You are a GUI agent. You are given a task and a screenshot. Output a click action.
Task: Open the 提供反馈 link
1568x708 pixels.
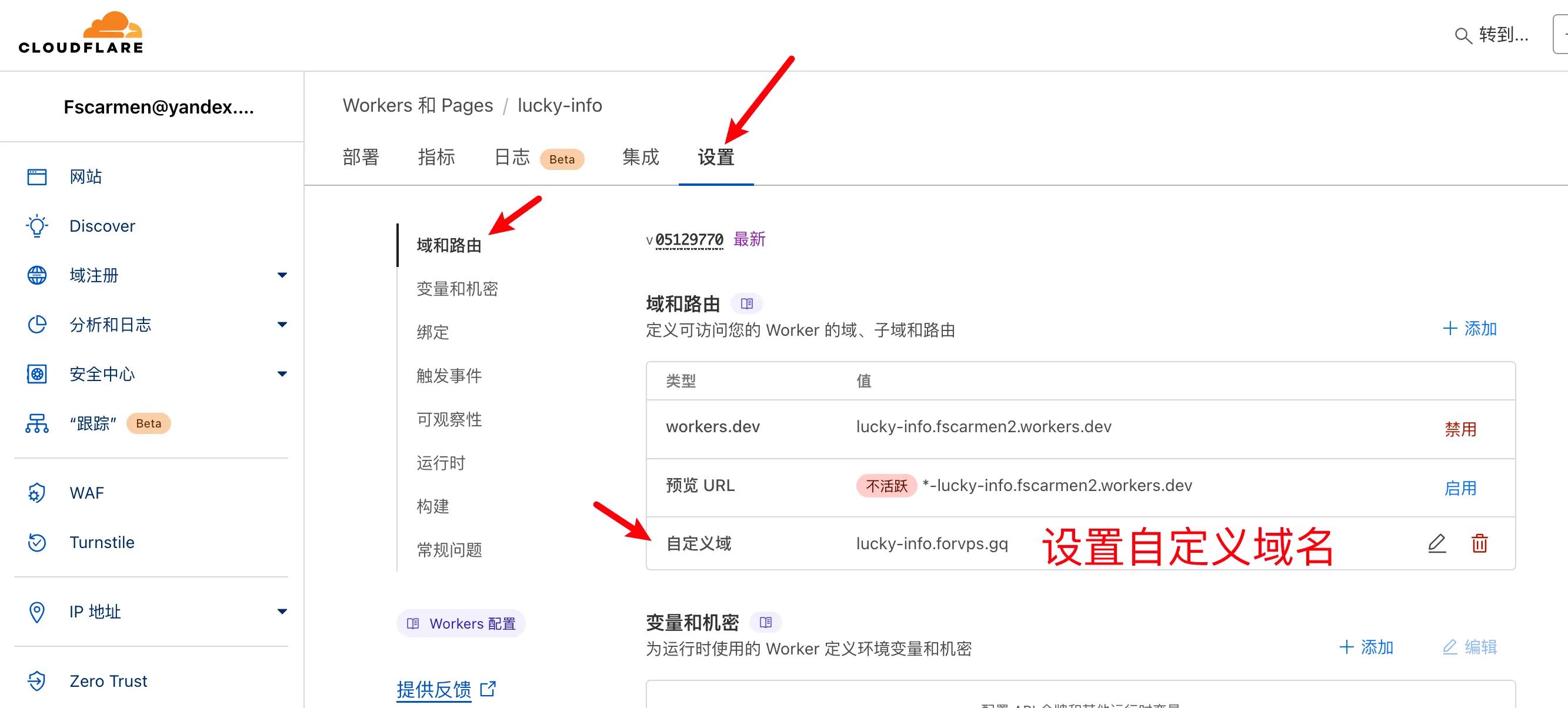[x=434, y=690]
